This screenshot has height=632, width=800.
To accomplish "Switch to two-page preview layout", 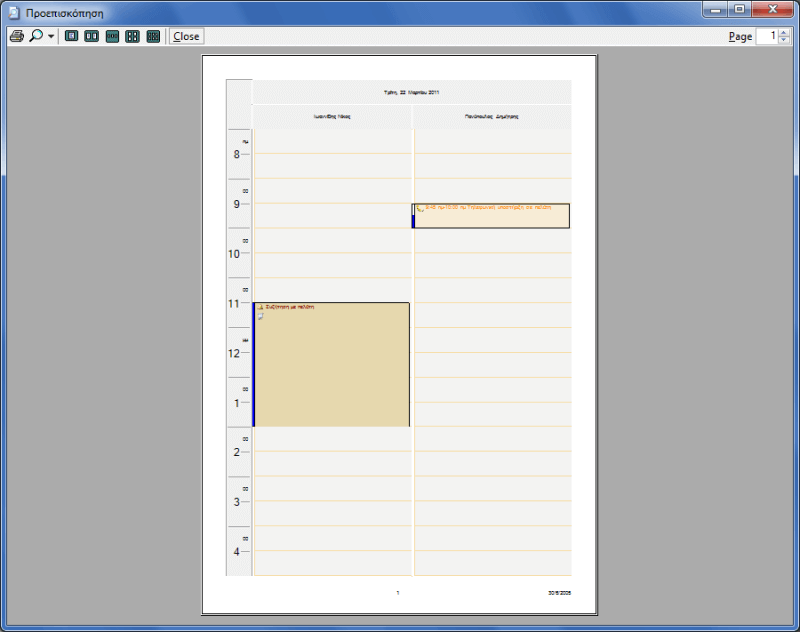I will tap(91, 36).
